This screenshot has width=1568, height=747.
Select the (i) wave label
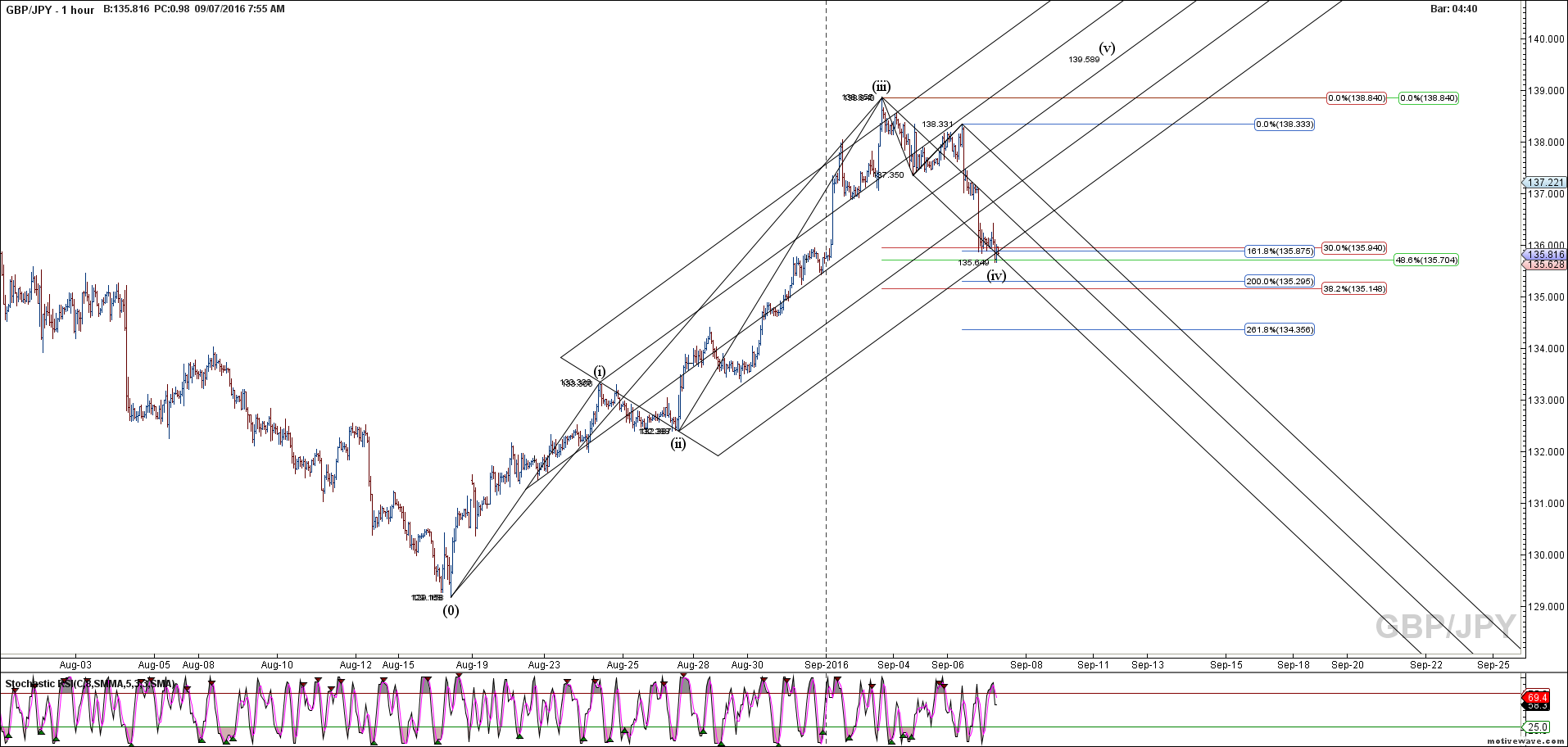pyautogui.click(x=600, y=371)
